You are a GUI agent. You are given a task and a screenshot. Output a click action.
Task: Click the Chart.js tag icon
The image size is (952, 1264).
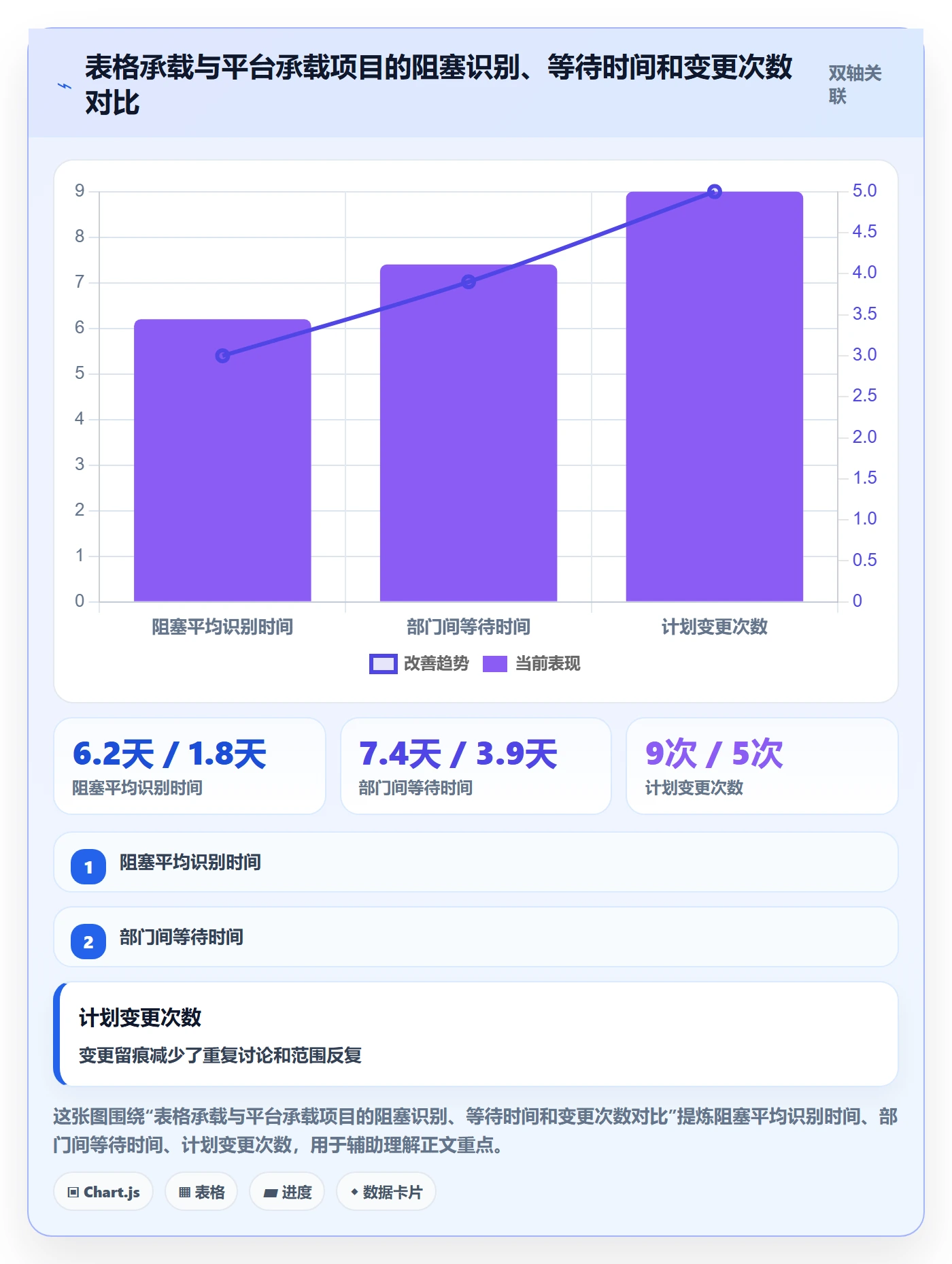(73, 1193)
